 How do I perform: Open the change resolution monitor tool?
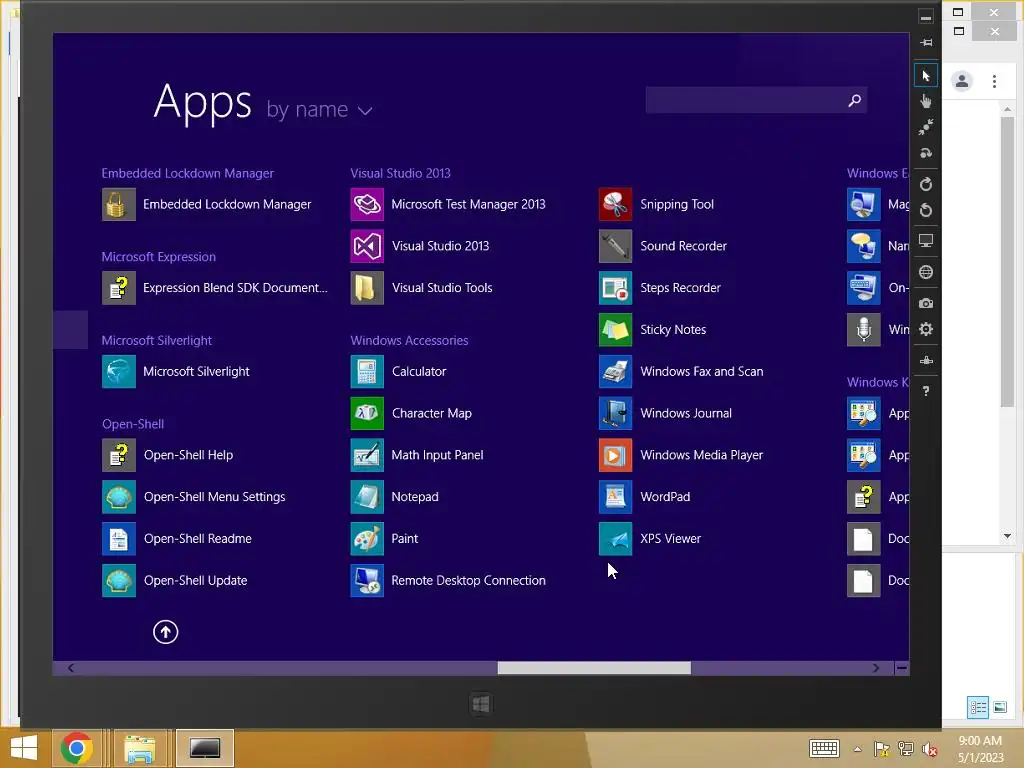[926, 241]
